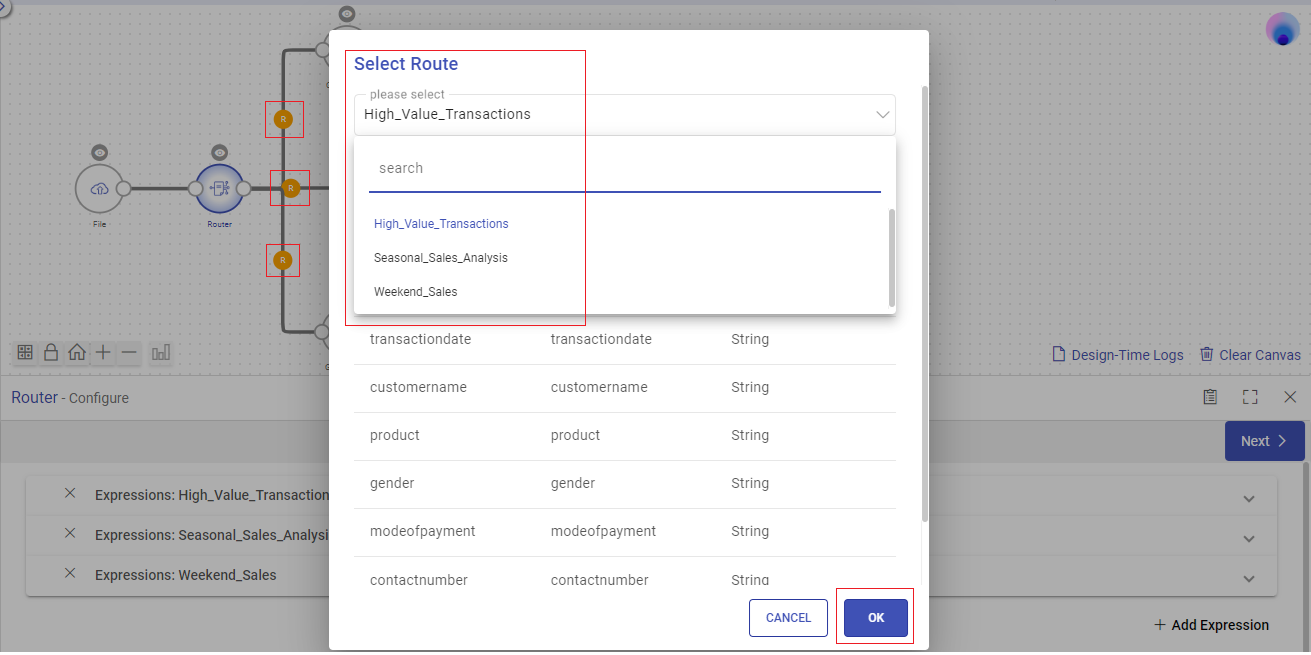Click the fullscreen icon in Router panel

(1250, 397)
